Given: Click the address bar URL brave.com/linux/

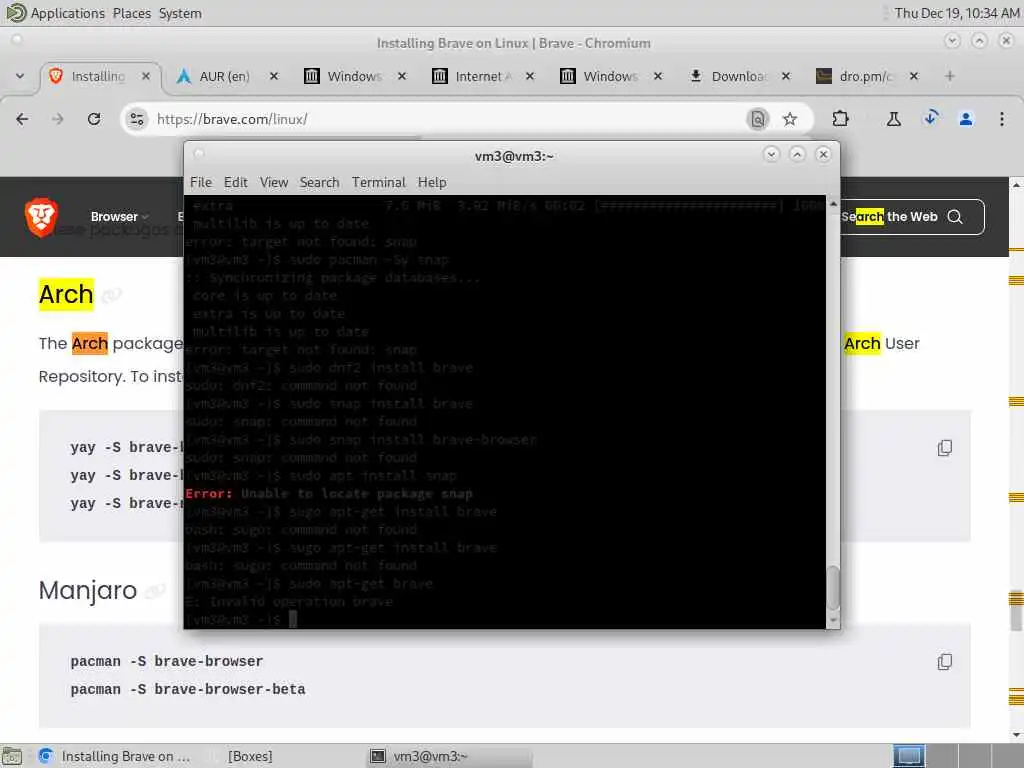Looking at the screenshot, I should (x=232, y=119).
